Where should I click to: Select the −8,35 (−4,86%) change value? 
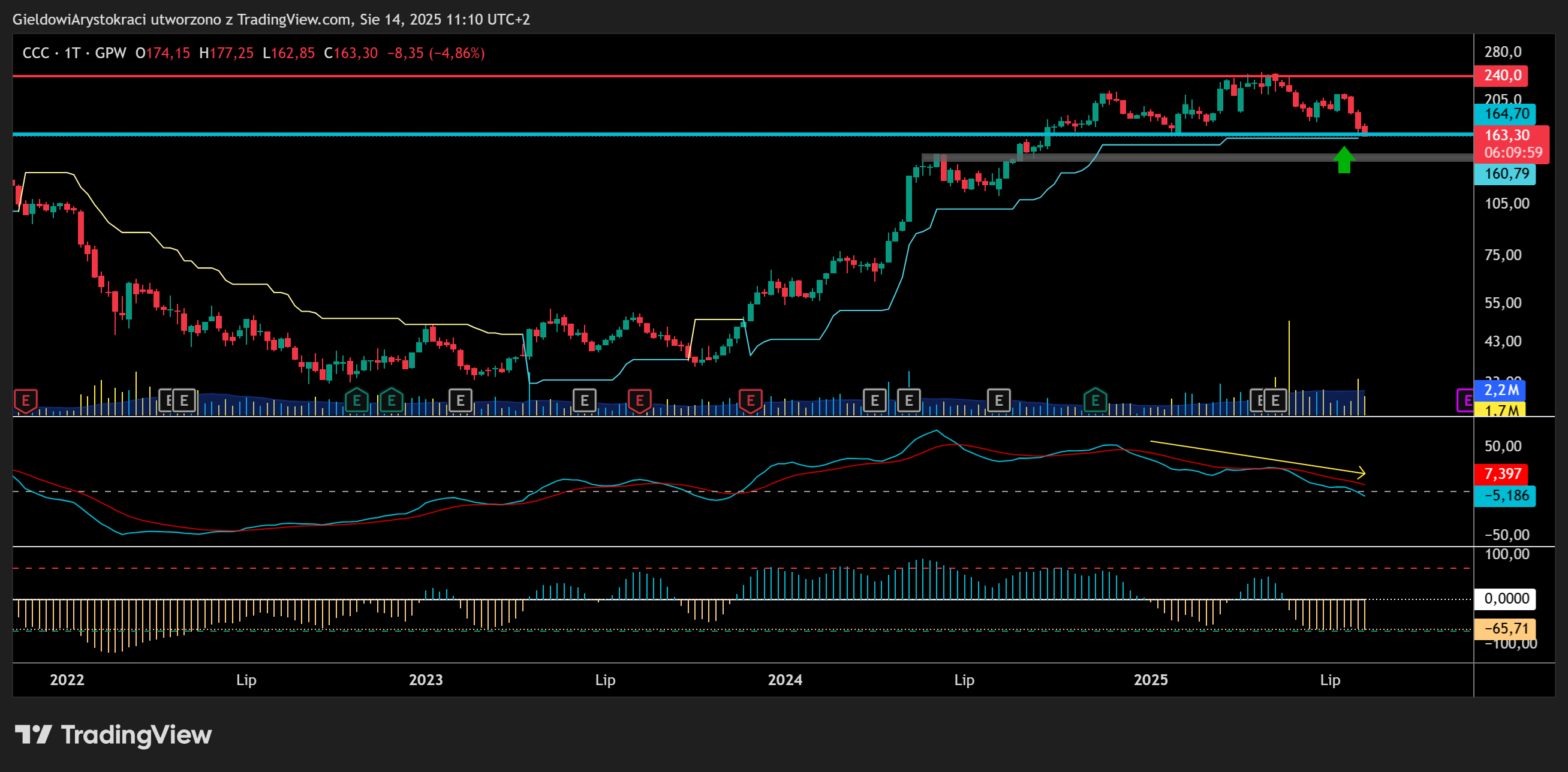pos(436,53)
